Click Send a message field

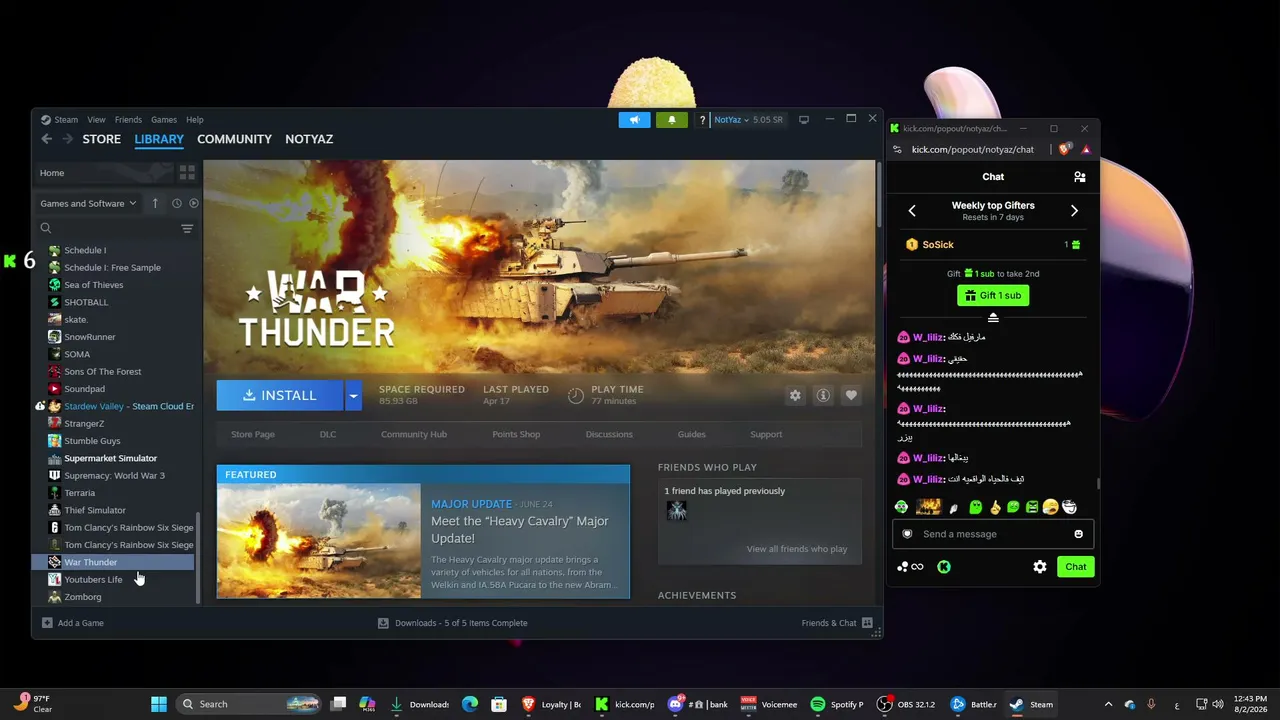(x=993, y=534)
